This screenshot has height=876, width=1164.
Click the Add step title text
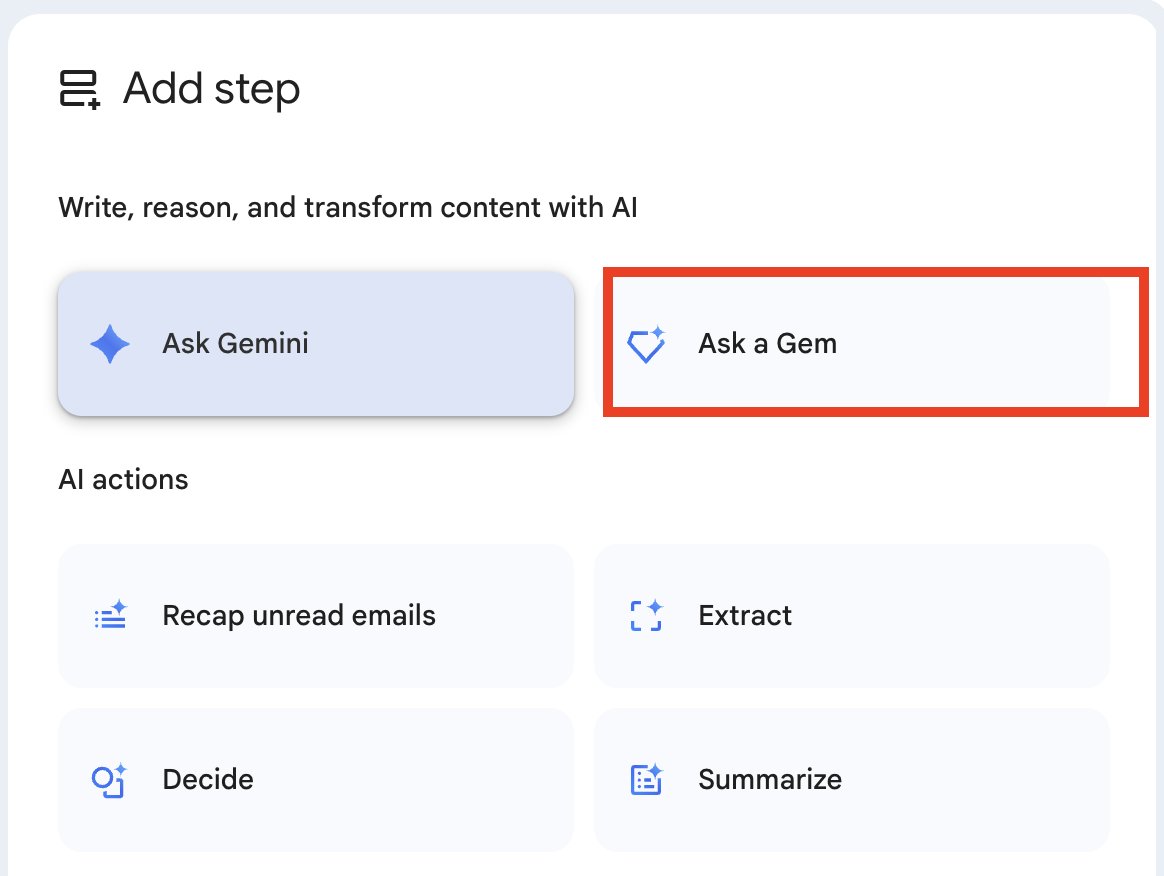[212, 89]
